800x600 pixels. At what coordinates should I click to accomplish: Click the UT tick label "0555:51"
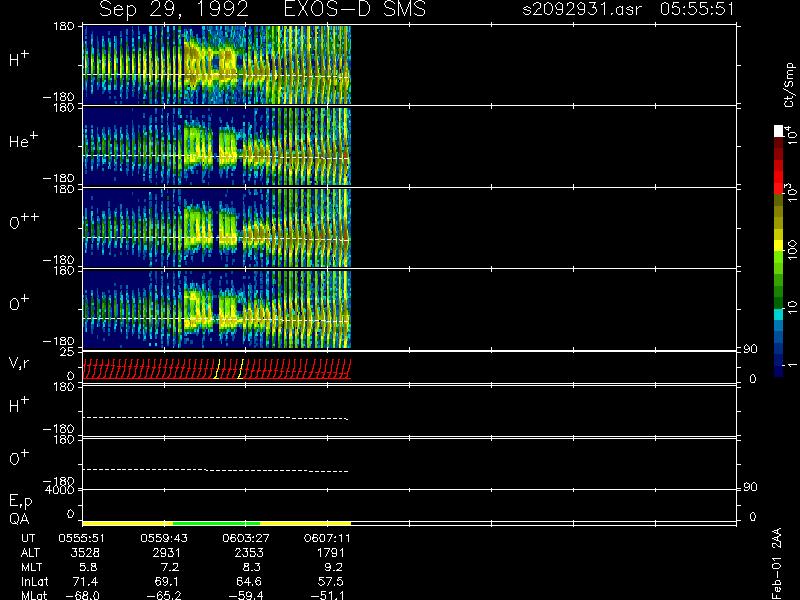click(82, 538)
